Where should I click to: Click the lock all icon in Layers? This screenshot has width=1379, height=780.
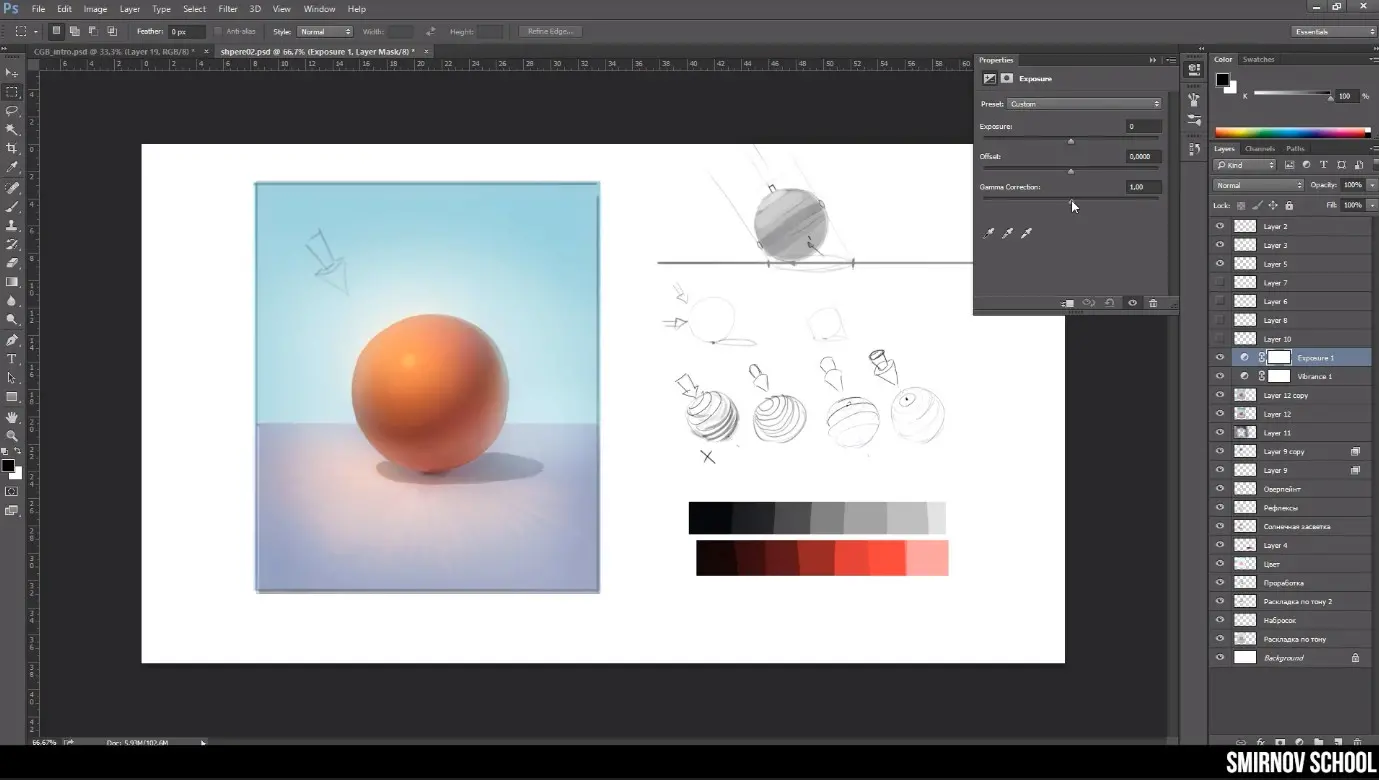[x=1289, y=206]
